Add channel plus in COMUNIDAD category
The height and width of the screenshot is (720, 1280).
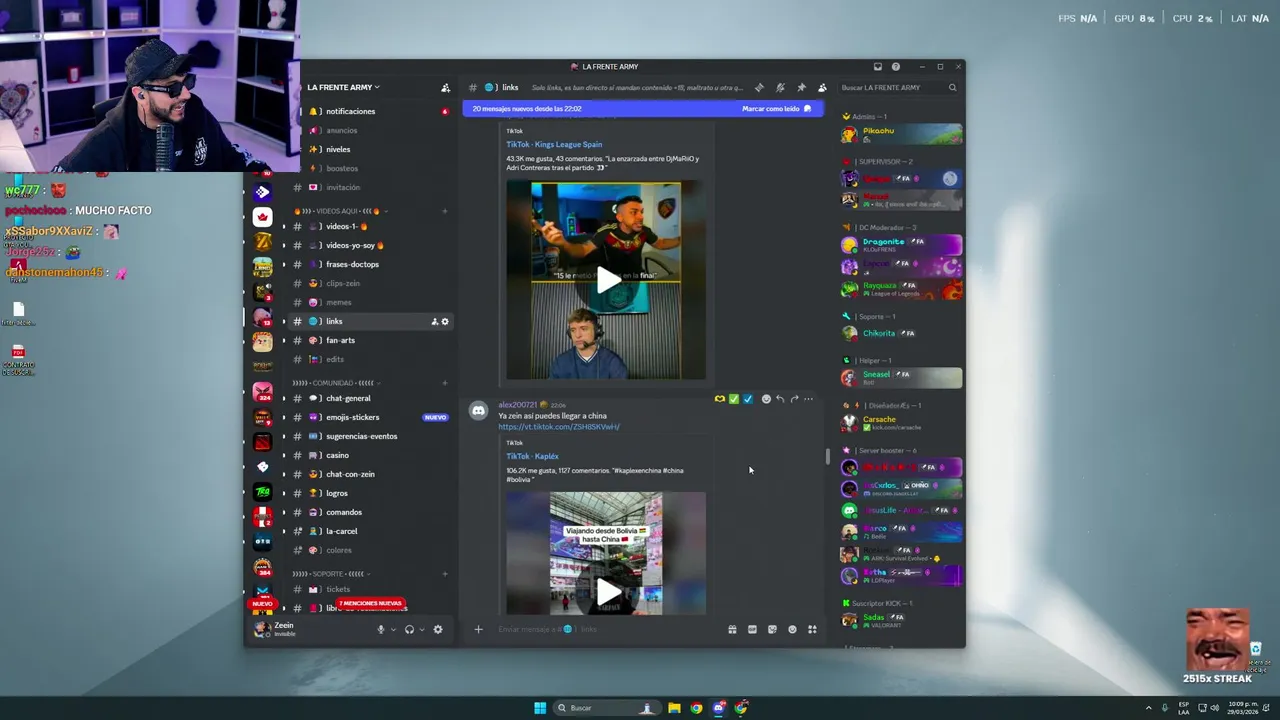[x=445, y=383]
